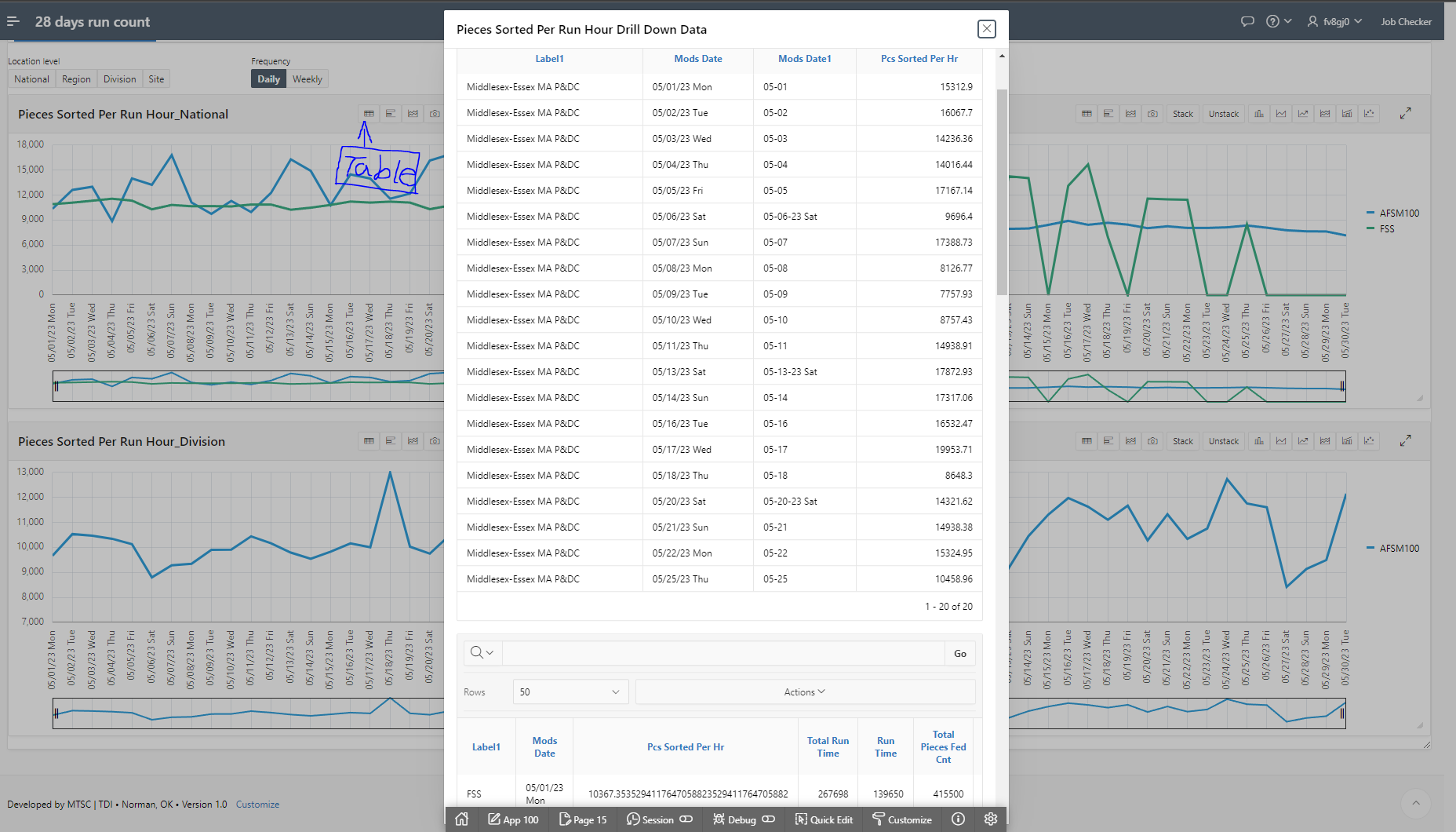Screen dimensions: 1456x832
Task: Open the Rows per page dropdown
Action: 570,692
